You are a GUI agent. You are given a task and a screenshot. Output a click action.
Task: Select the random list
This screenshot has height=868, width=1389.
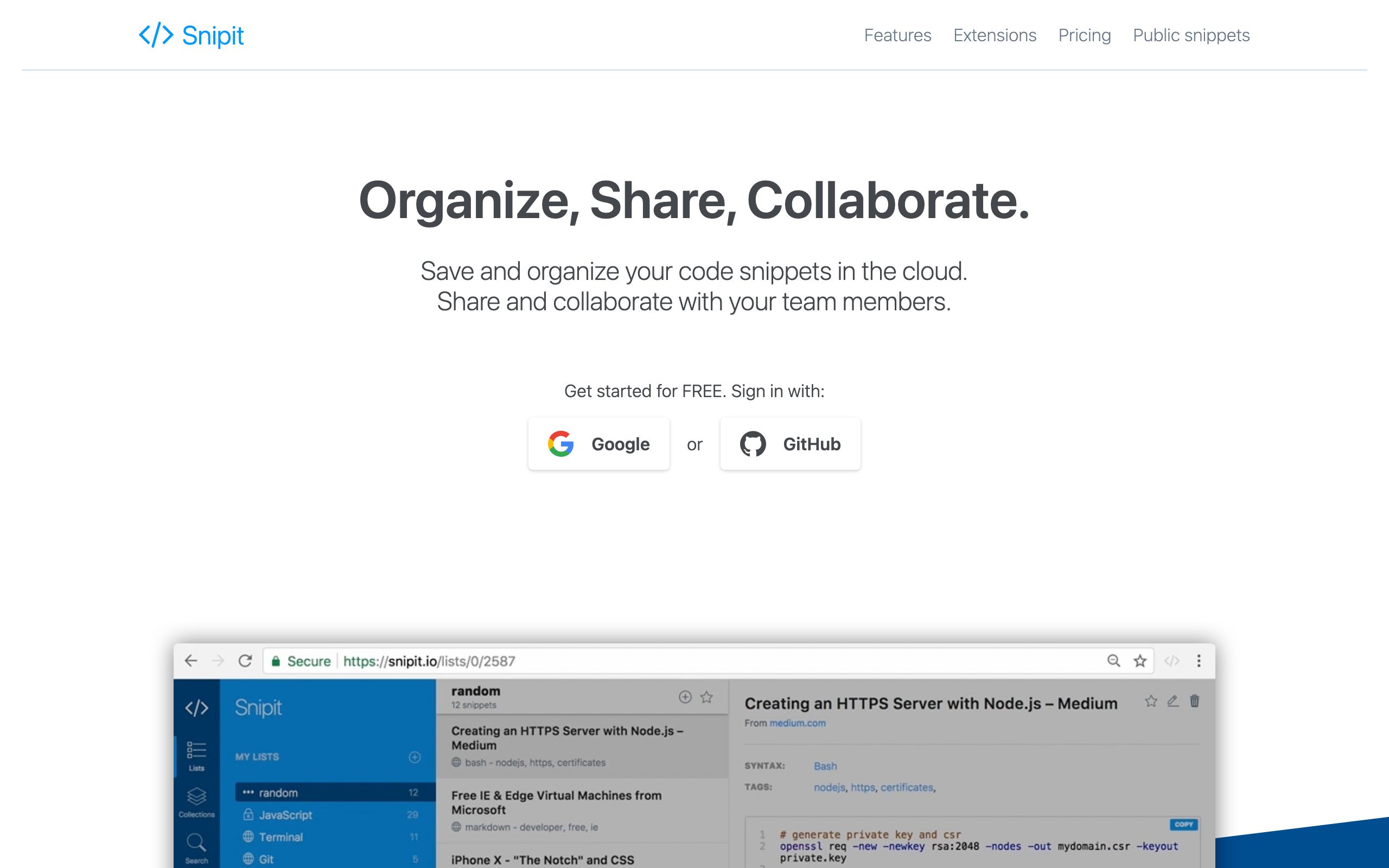(335, 792)
